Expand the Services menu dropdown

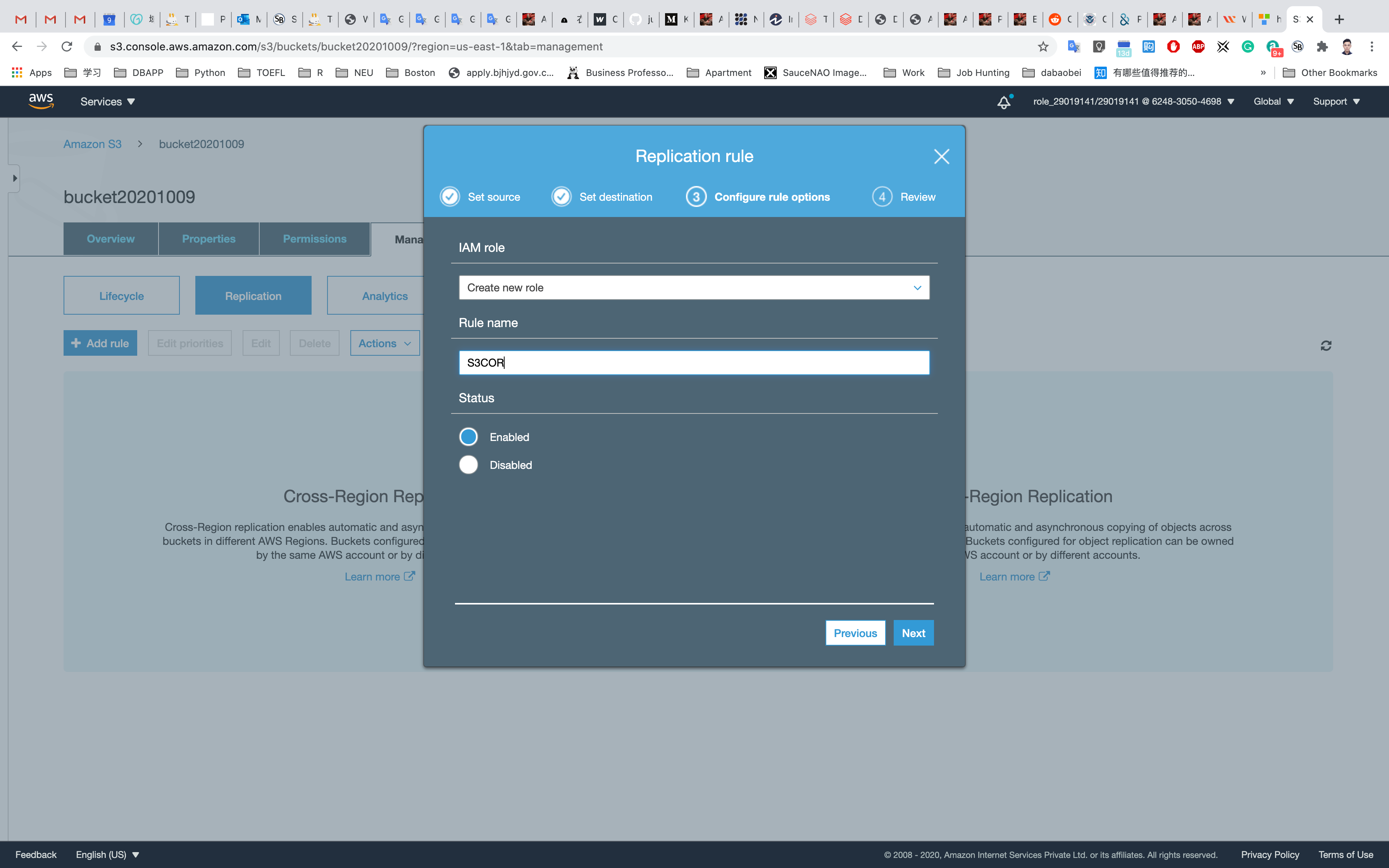107,102
